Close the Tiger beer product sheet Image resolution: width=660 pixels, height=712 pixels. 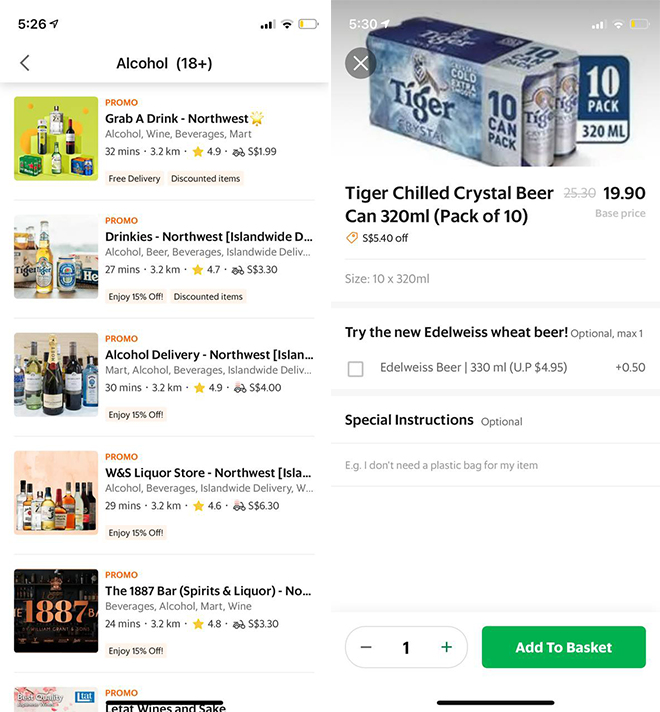tap(361, 63)
